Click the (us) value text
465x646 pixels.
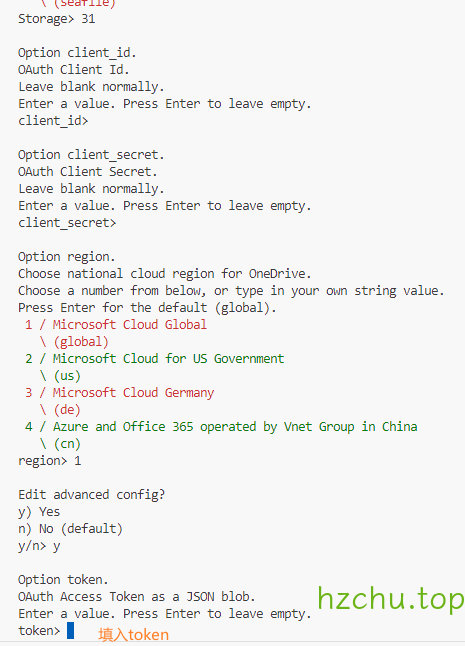(x=67, y=376)
